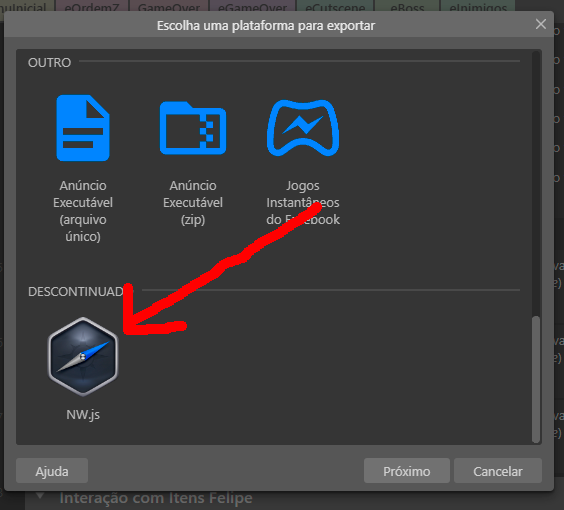This screenshot has width=564, height=510.
Task: Switch to the GameOver tab
Action: coord(169,6)
